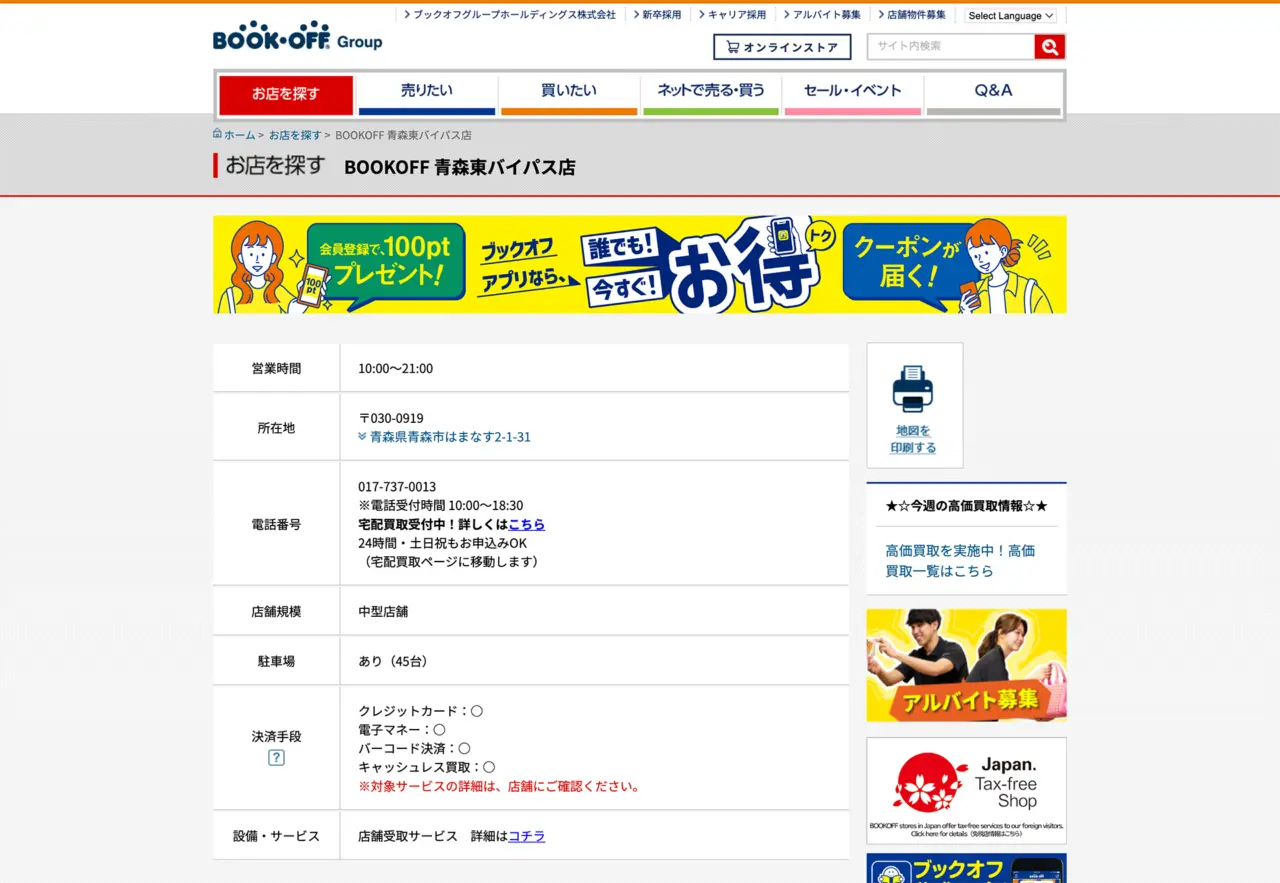Select the ネットで売る・買う navigation tab
The height and width of the screenshot is (883, 1280).
coord(711,95)
